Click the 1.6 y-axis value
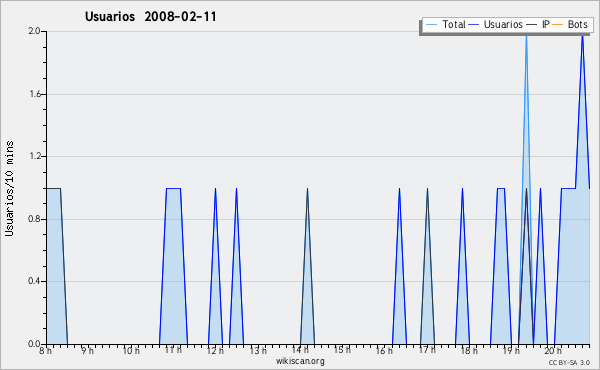This screenshot has width=600, height=370. click(x=34, y=94)
